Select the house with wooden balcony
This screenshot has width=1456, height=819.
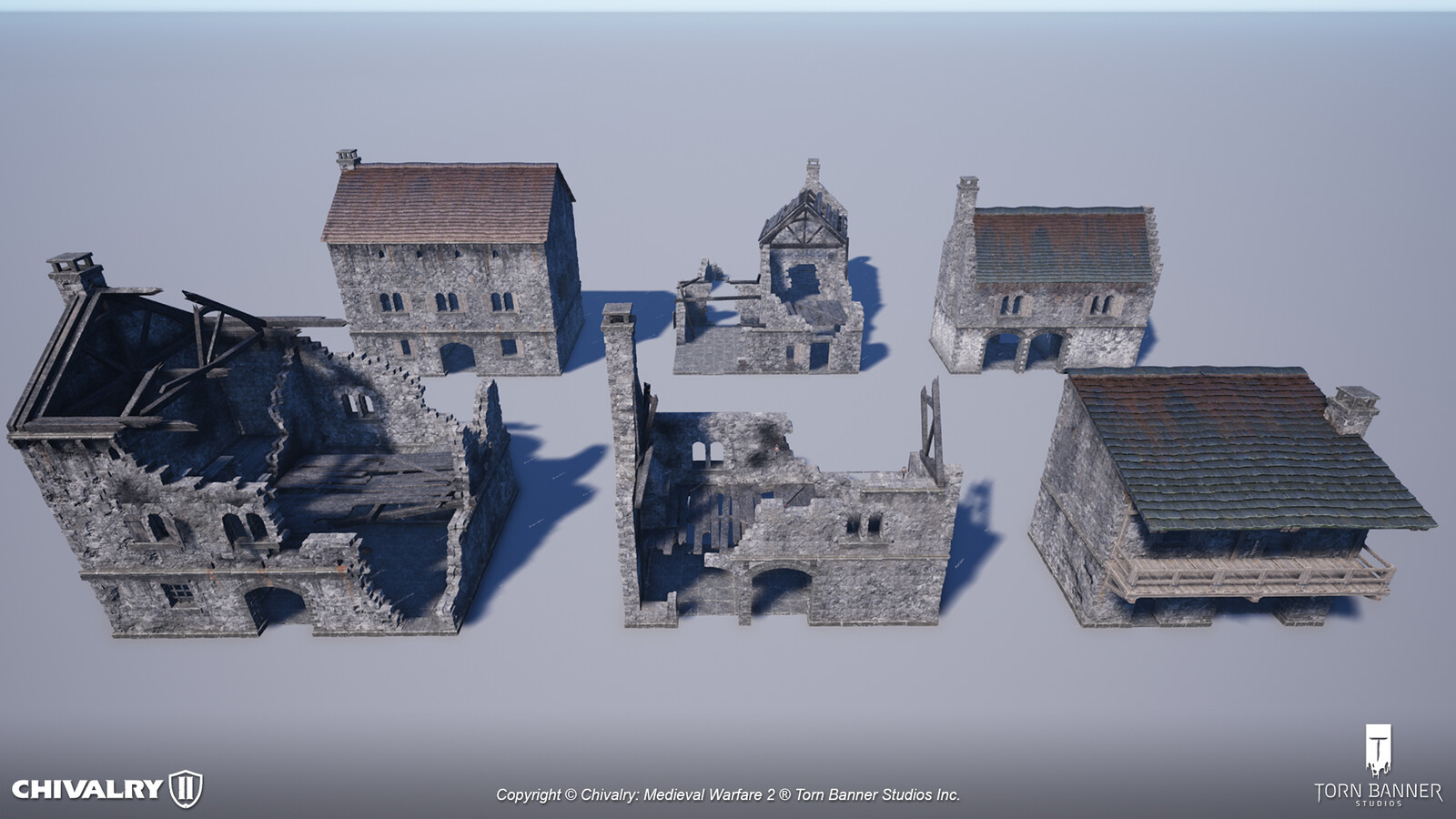coord(1232,496)
